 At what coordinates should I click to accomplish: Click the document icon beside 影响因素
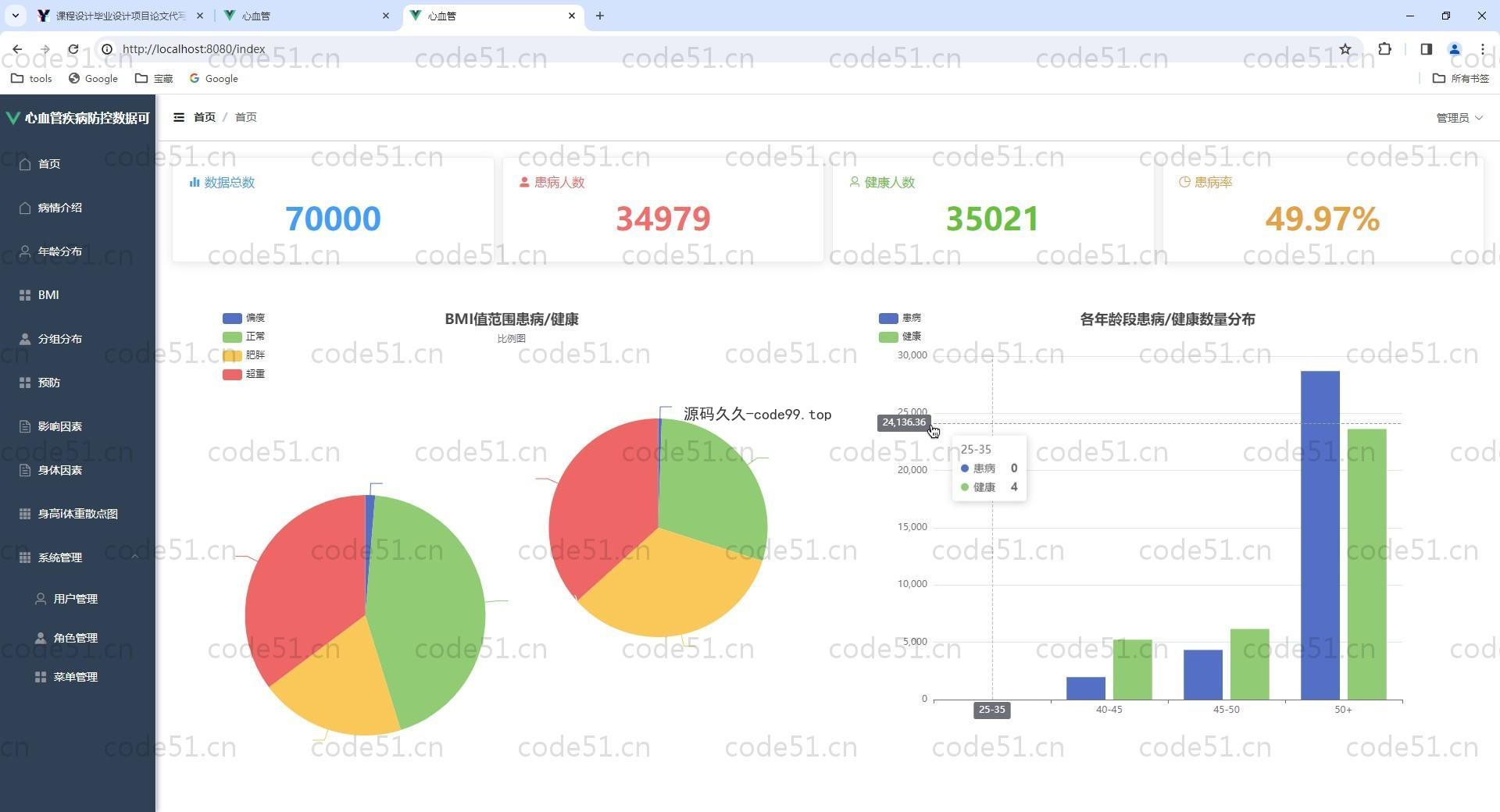pos(25,426)
